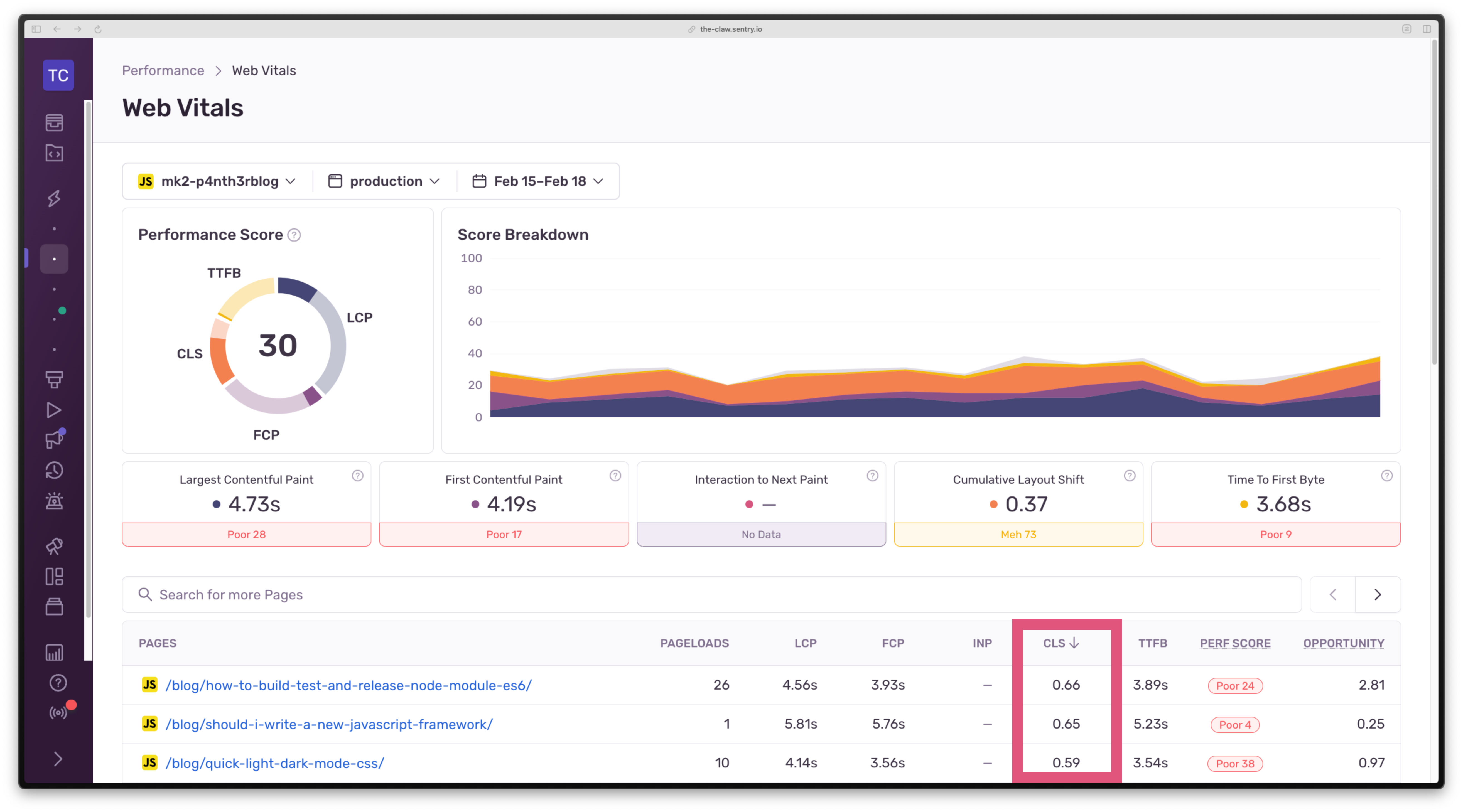This screenshot has width=1463, height=812.
Task: Click the 0.66 CLS value cell
Action: coord(1066,685)
